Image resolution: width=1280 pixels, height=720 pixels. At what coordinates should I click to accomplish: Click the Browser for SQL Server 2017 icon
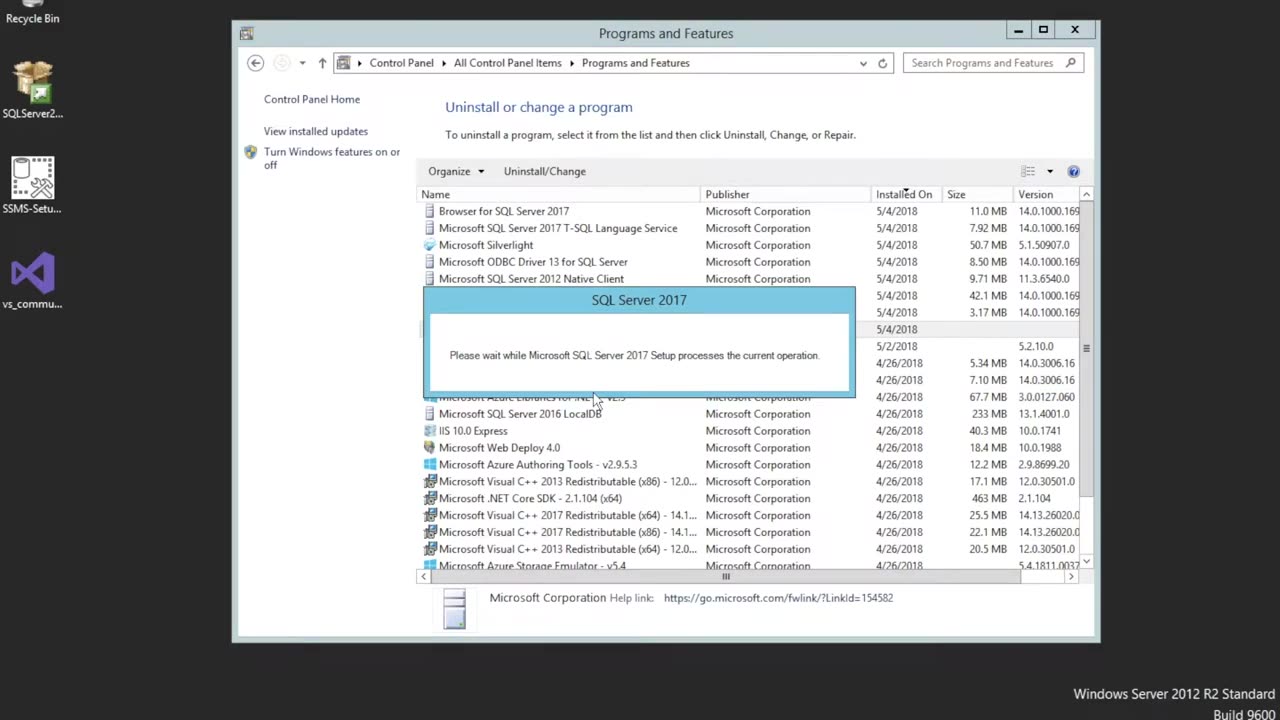429,211
